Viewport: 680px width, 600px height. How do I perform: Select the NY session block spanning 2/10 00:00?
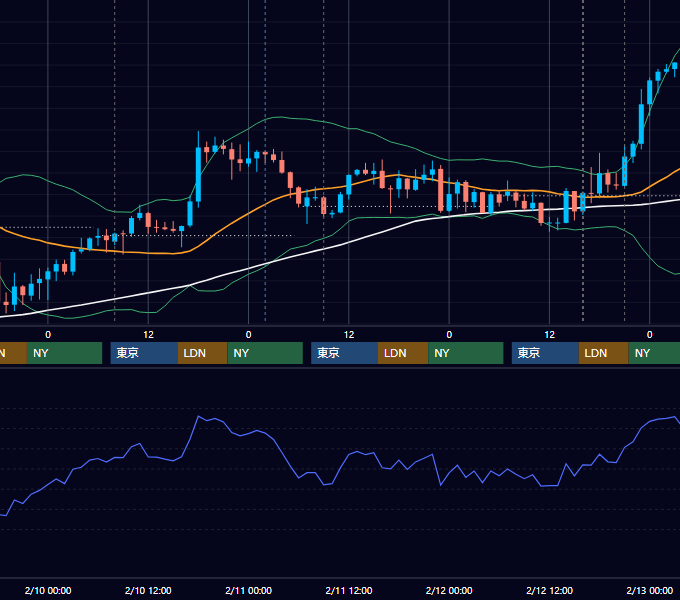64,353
